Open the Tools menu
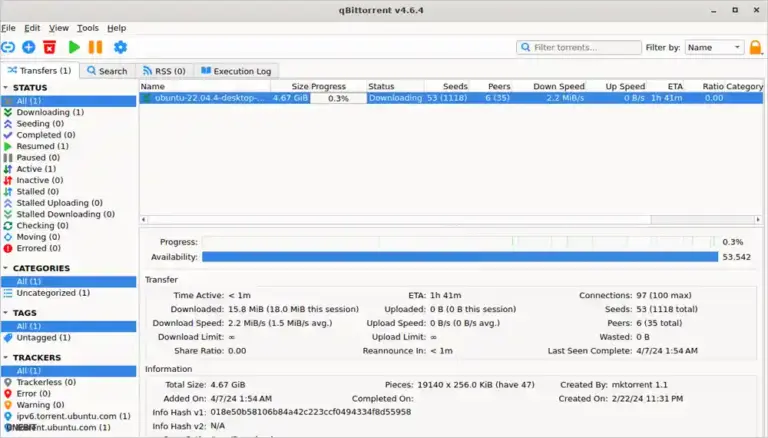 coord(88,28)
